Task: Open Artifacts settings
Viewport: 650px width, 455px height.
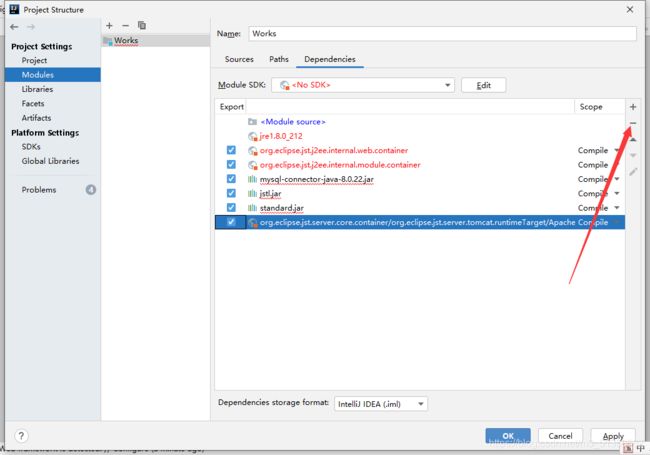Action: pos(36,118)
